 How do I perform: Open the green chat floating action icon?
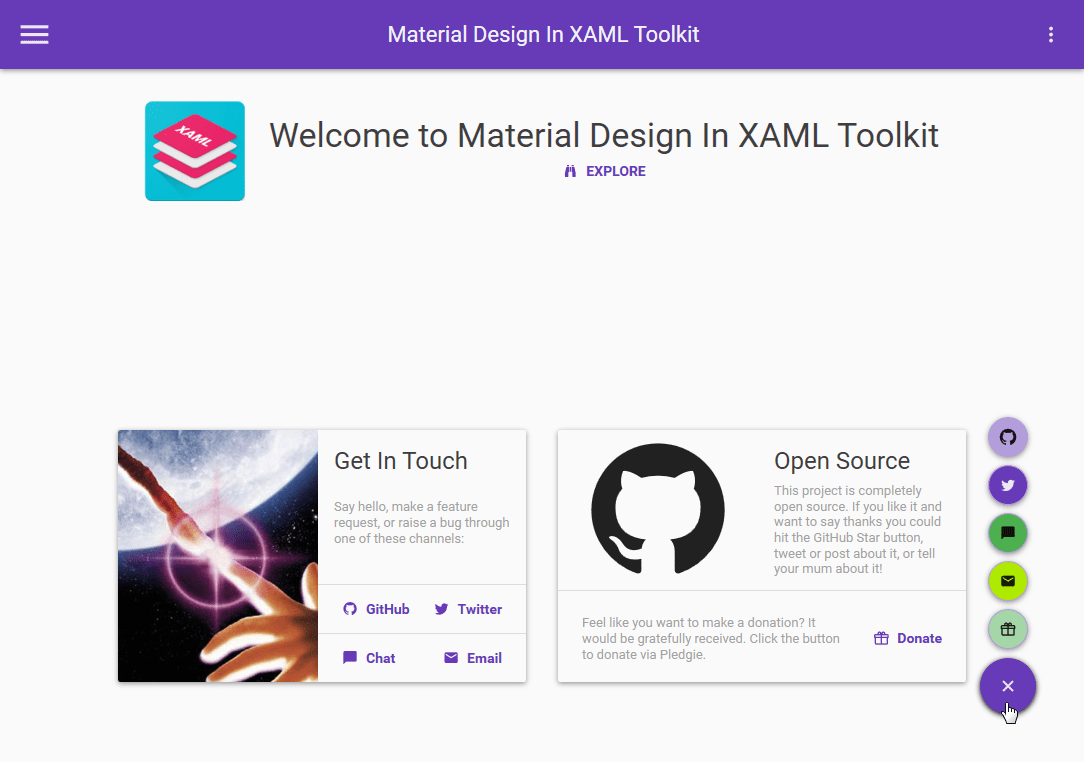pyautogui.click(x=1007, y=533)
